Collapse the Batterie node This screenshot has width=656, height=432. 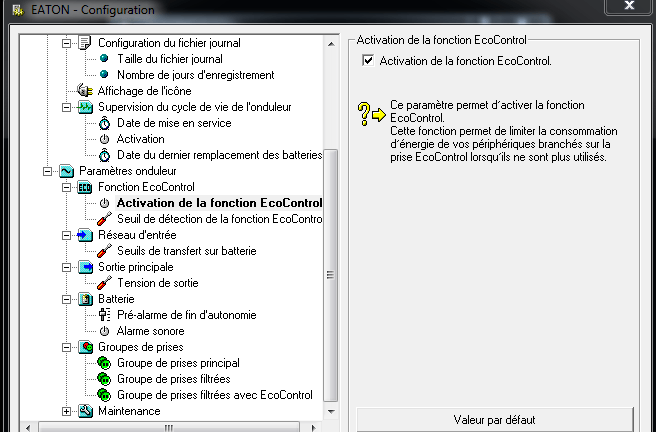(67, 299)
